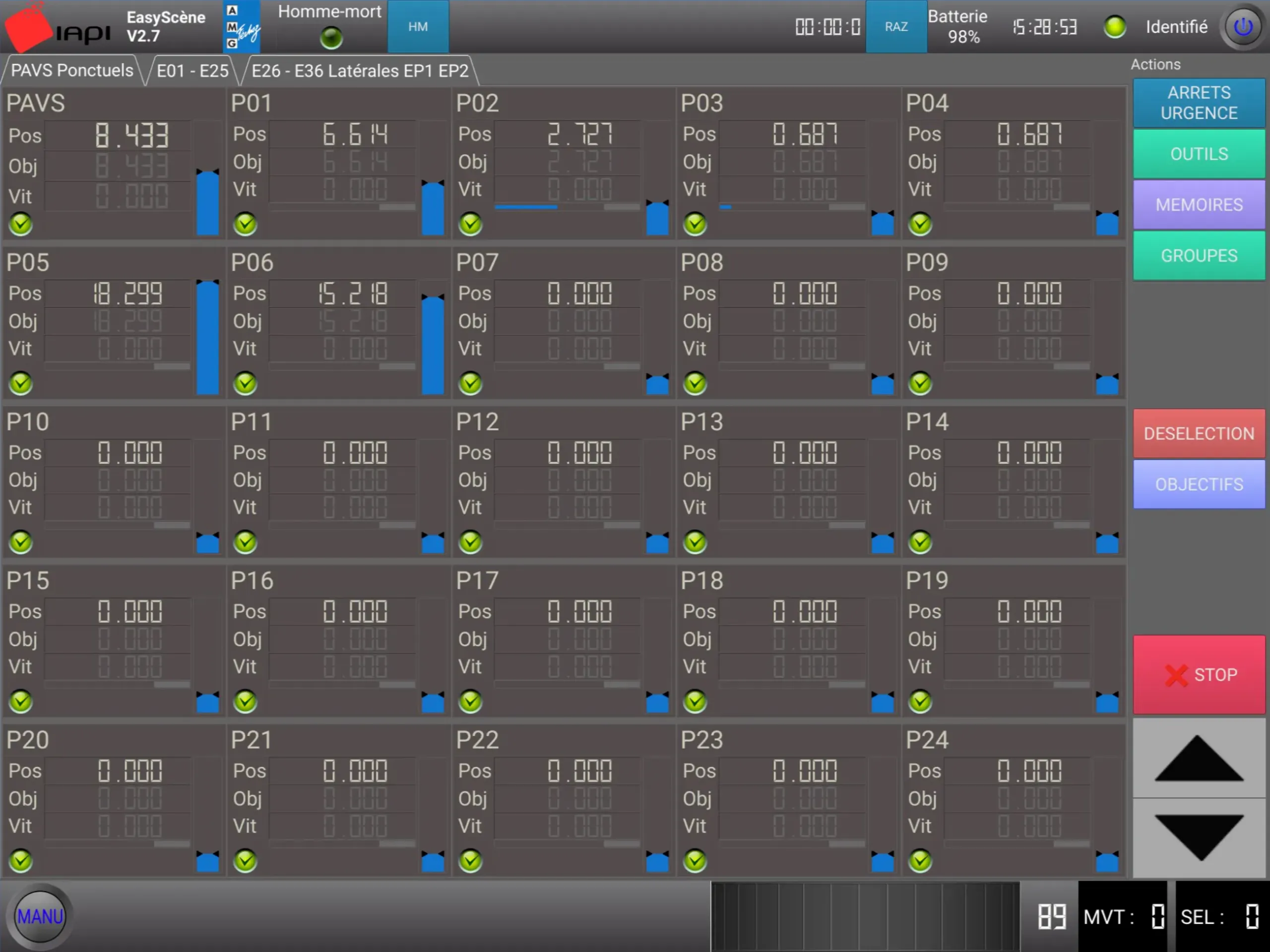Click the P01 blue position bar

[432, 208]
